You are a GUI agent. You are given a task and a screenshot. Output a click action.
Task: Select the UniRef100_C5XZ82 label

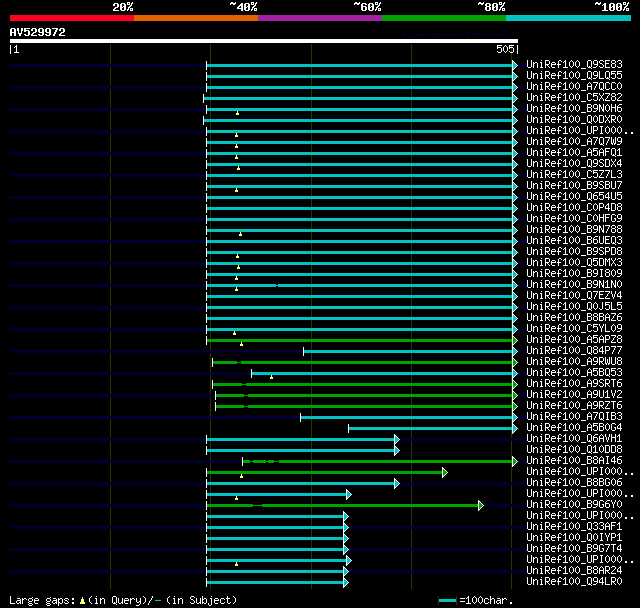click(574, 98)
